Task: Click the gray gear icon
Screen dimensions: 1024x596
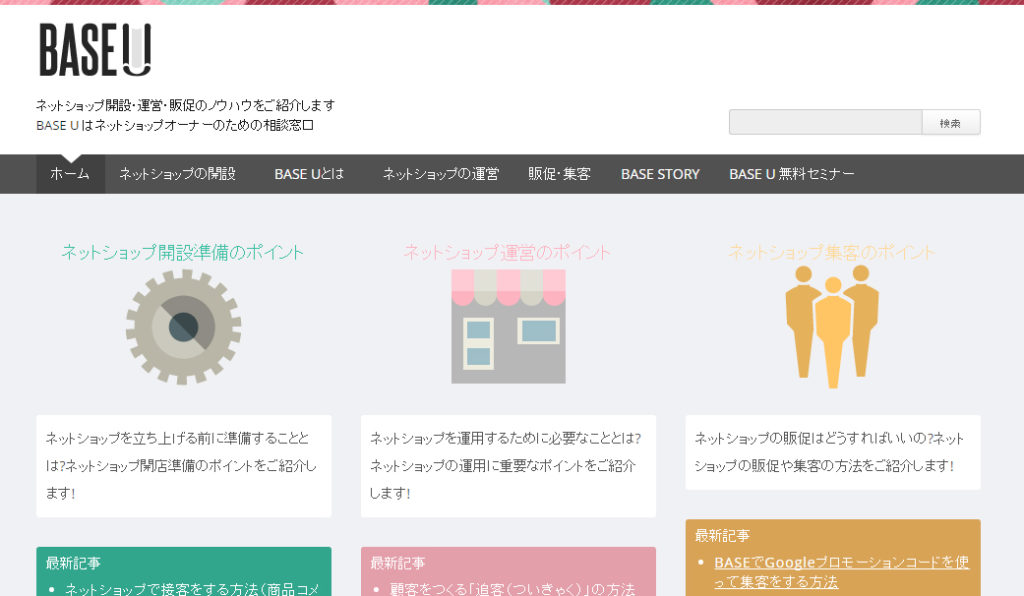Action: [x=183, y=326]
